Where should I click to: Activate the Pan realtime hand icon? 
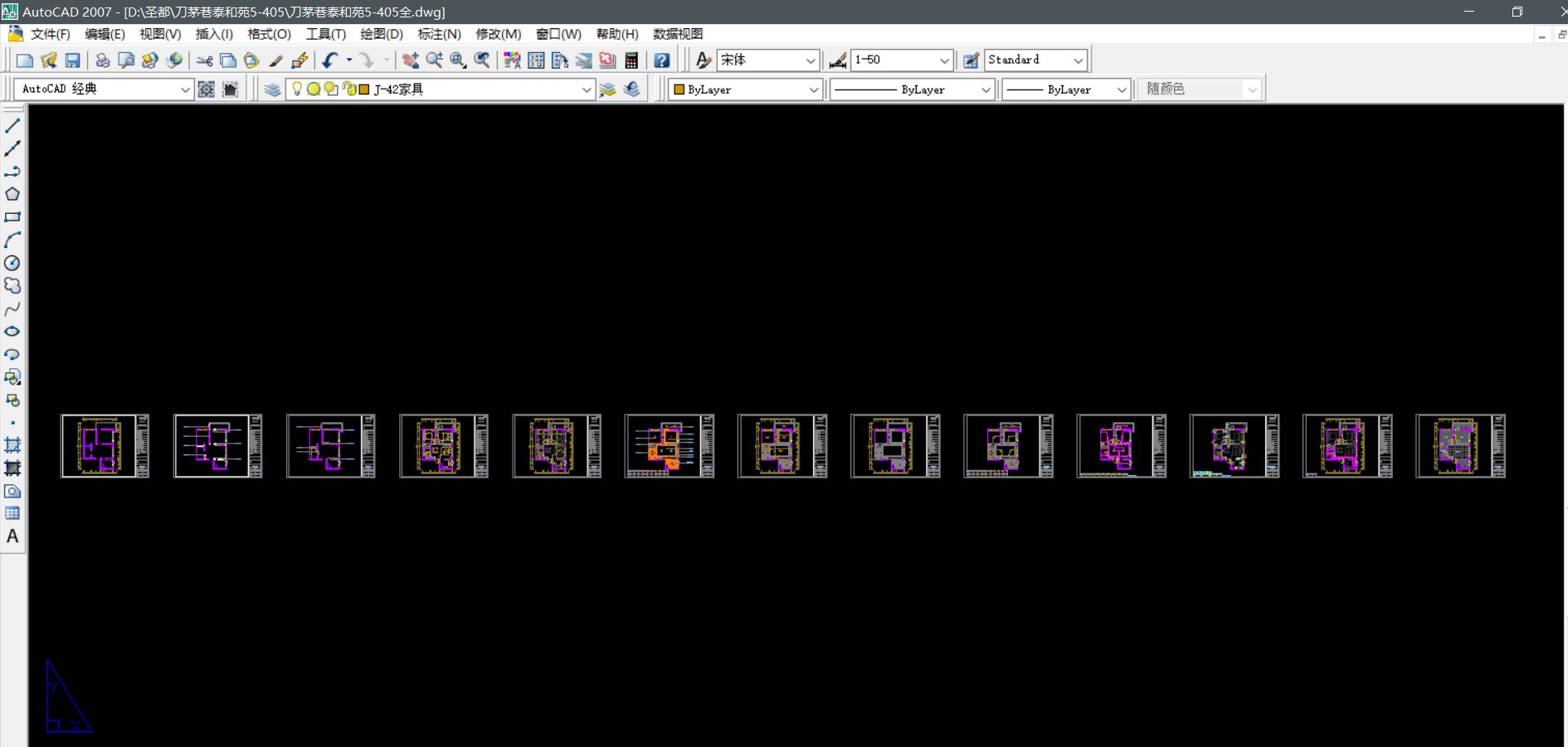click(x=411, y=61)
